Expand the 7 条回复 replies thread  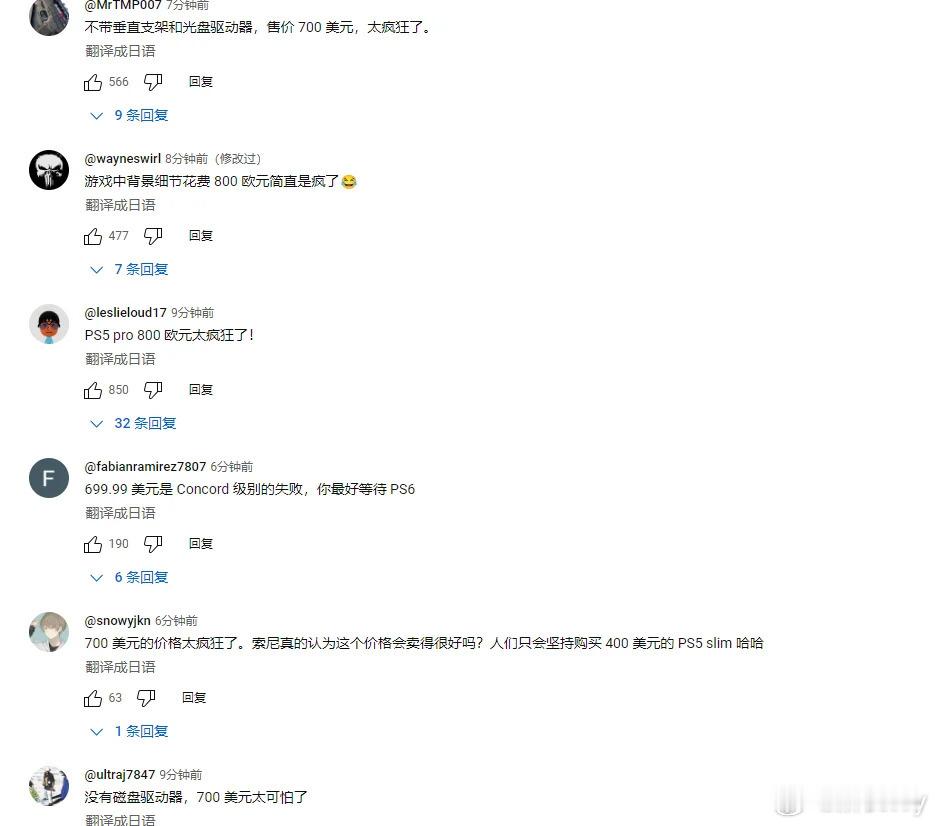coord(129,269)
